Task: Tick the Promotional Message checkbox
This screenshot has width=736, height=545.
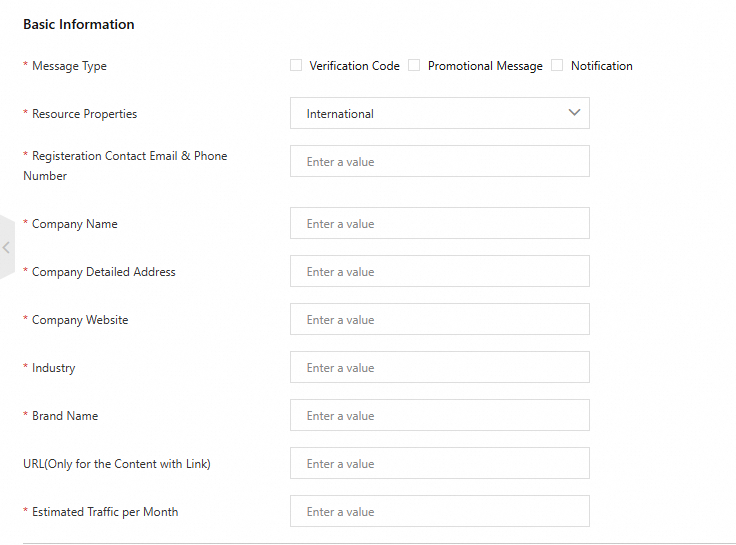Action: click(414, 66)
